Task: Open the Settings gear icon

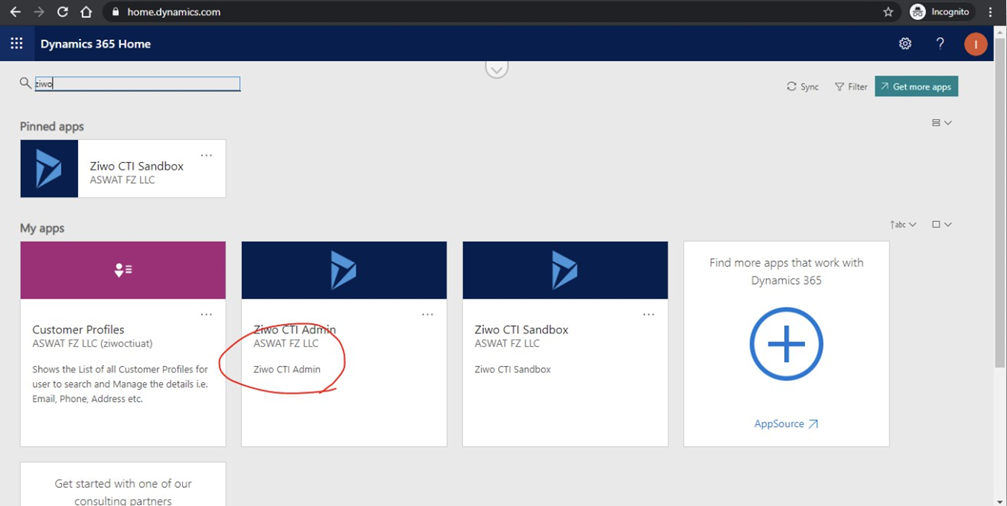Action: [905, 44]
